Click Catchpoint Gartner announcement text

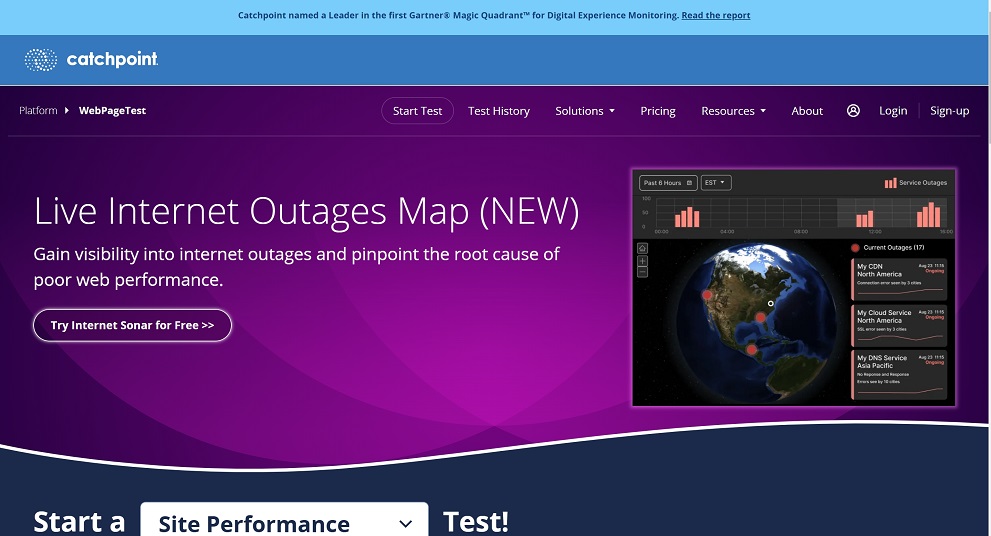pos(458,15)
